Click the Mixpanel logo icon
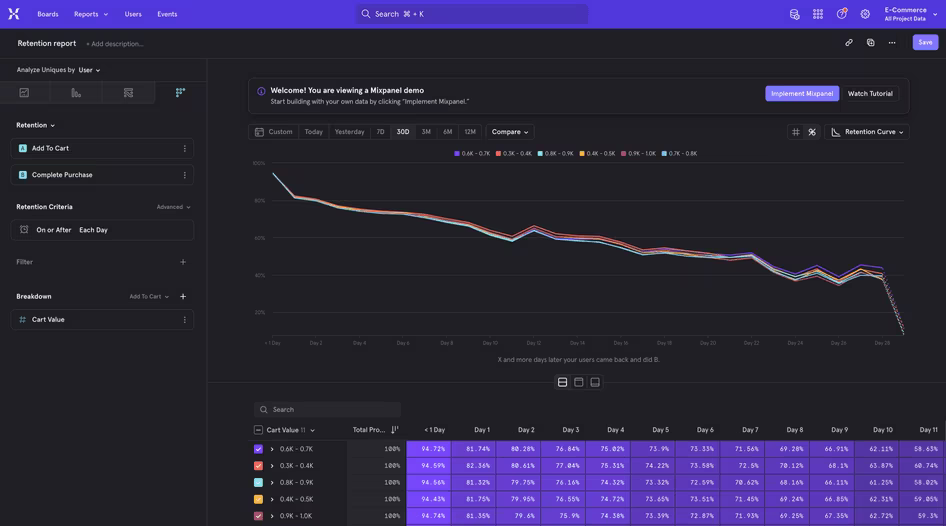This screenshot has width=946, height=526. (x=14, y=14)
